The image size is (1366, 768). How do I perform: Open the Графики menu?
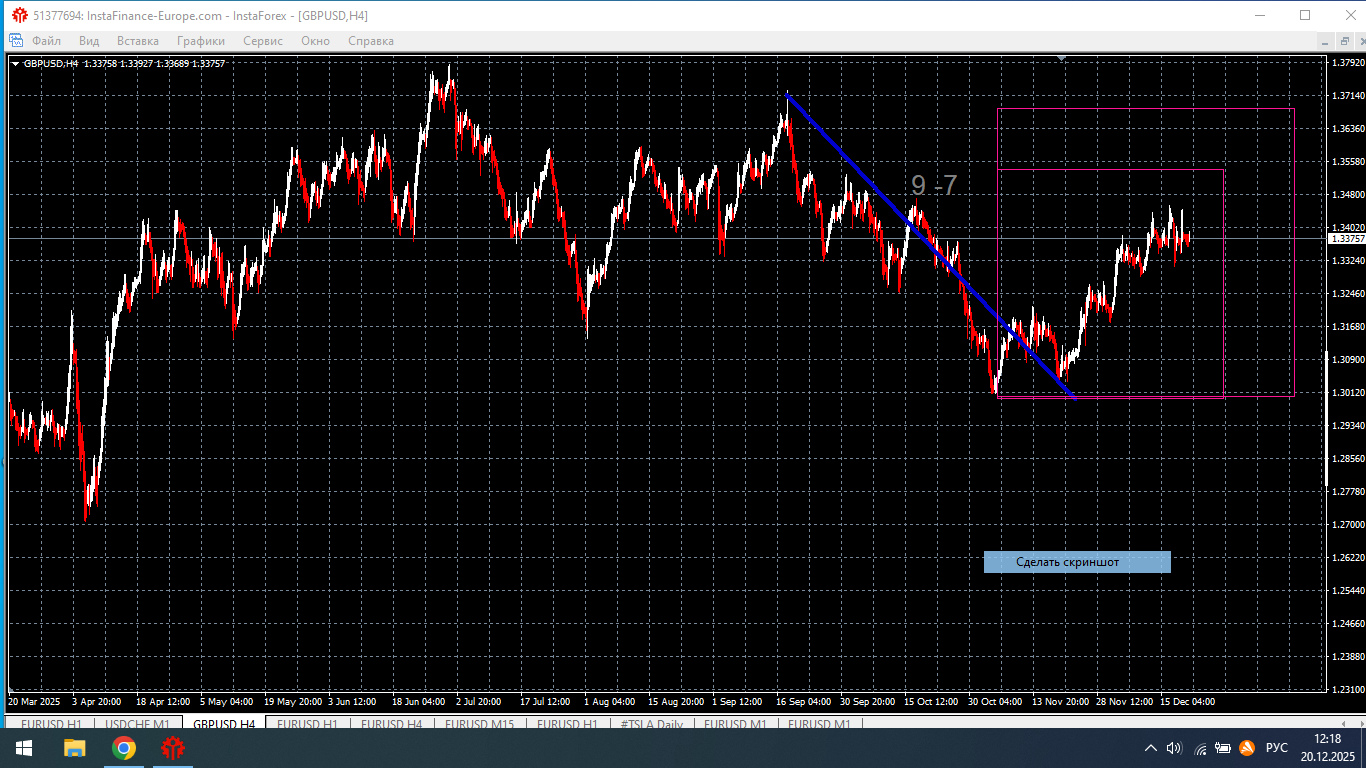[201, 41]
